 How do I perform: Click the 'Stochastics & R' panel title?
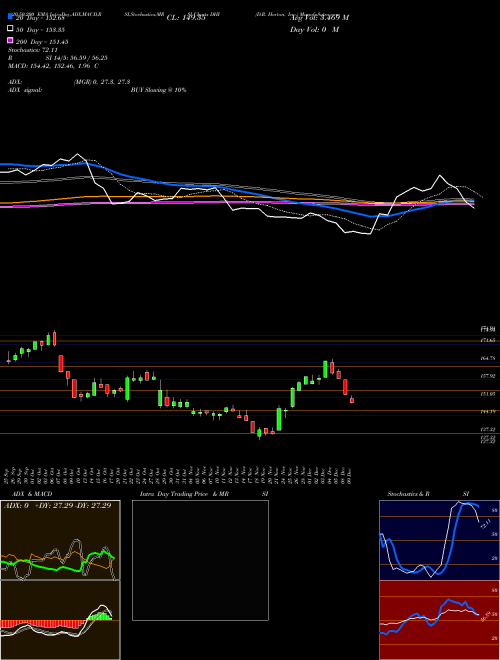tap(409, 494)
